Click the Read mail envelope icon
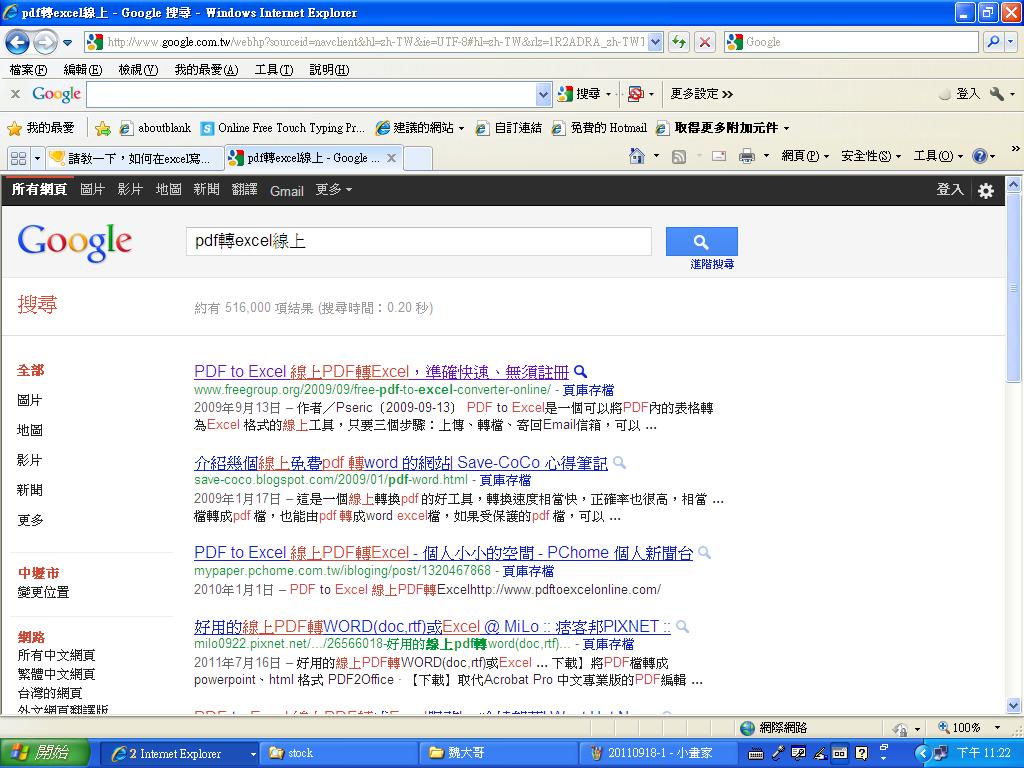Screen dimensions: 1024x768 [719, 156]
